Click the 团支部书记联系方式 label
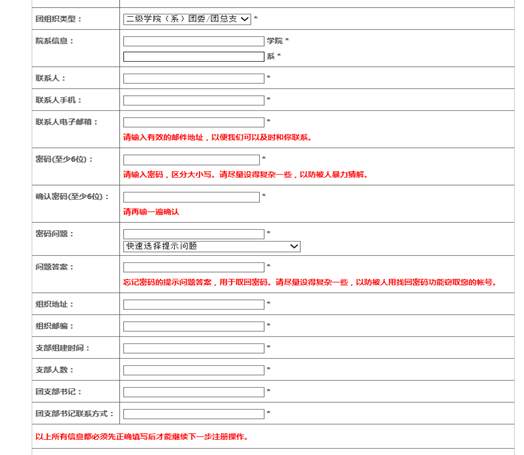 tap(75, 414)
